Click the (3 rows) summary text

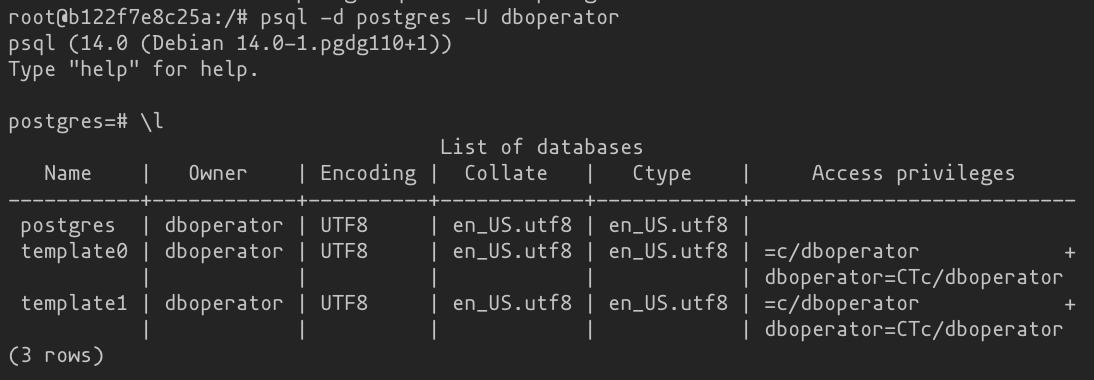(x=56, y=356)
